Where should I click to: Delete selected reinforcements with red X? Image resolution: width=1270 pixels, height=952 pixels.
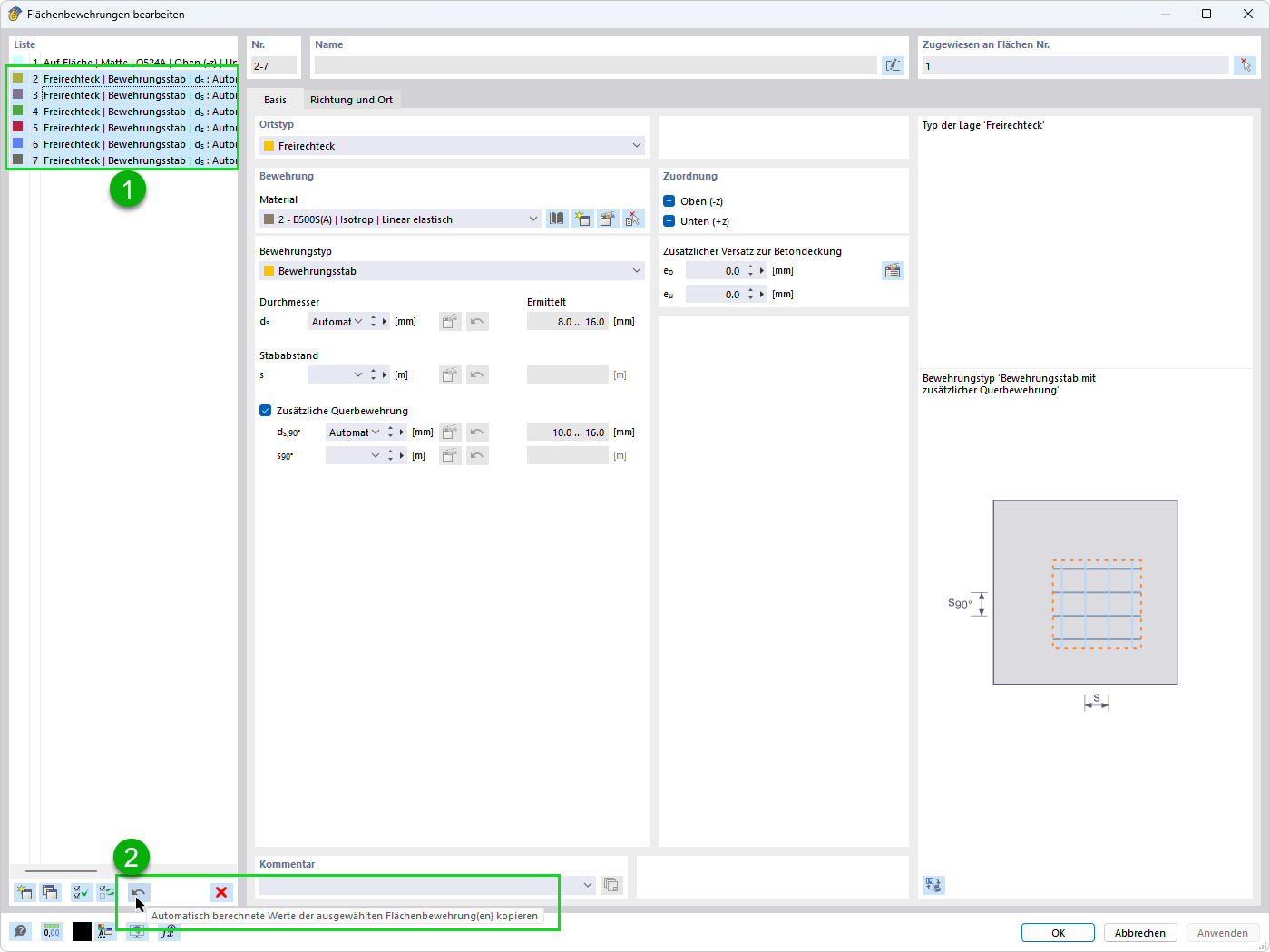(x=221, y=892)
